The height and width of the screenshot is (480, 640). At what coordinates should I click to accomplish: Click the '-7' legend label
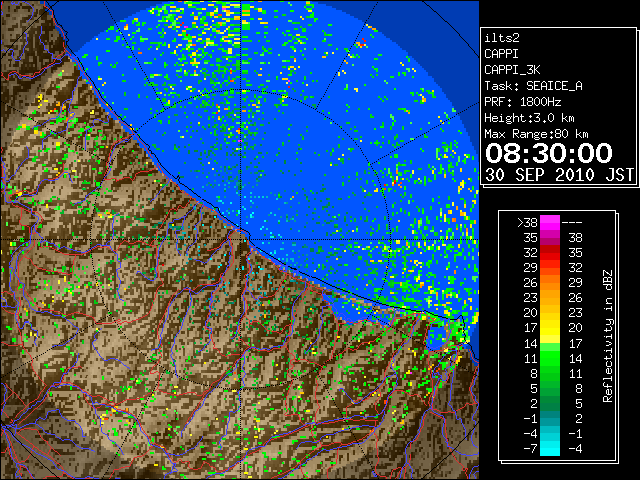tap(530, 449)
